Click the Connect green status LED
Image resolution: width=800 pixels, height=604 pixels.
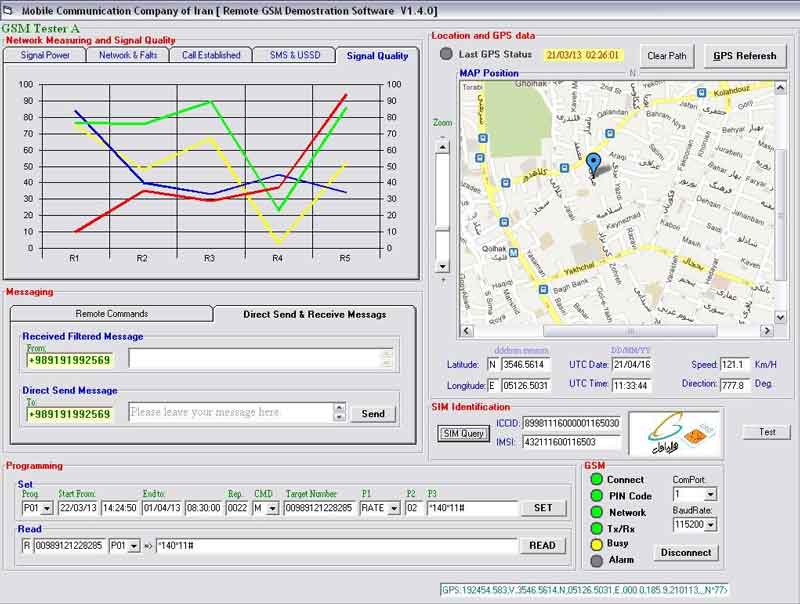(x=596, y=479)
